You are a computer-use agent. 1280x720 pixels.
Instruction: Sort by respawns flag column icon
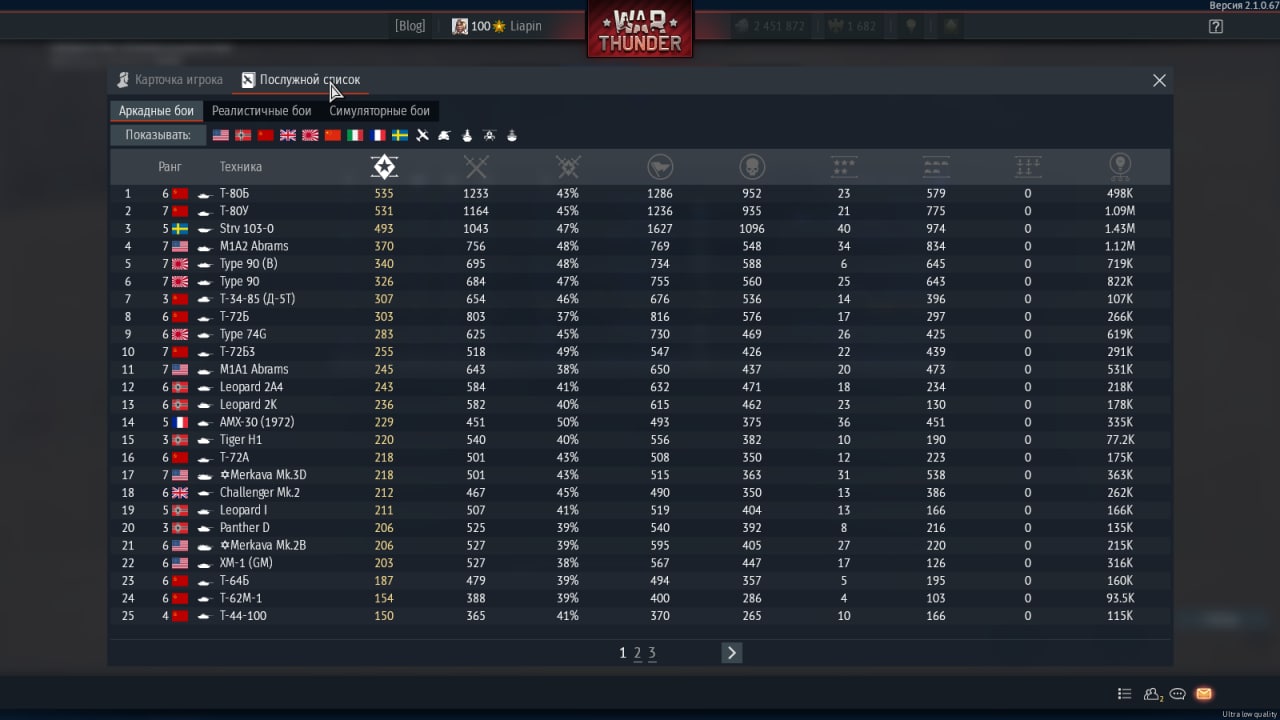click(x=660, y=166)
